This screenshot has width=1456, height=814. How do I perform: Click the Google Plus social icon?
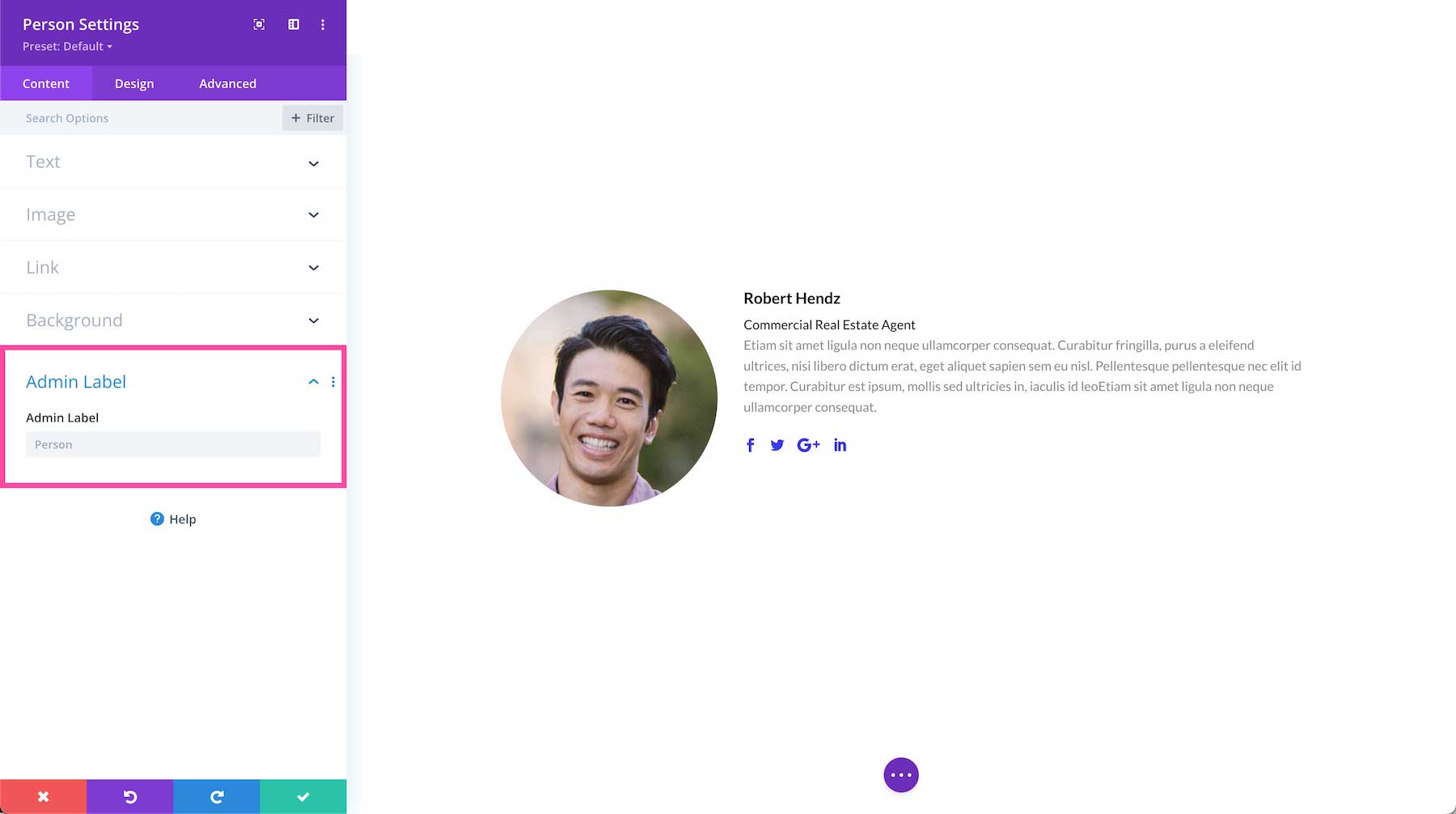pyautogui.click(x=808, y=444)
